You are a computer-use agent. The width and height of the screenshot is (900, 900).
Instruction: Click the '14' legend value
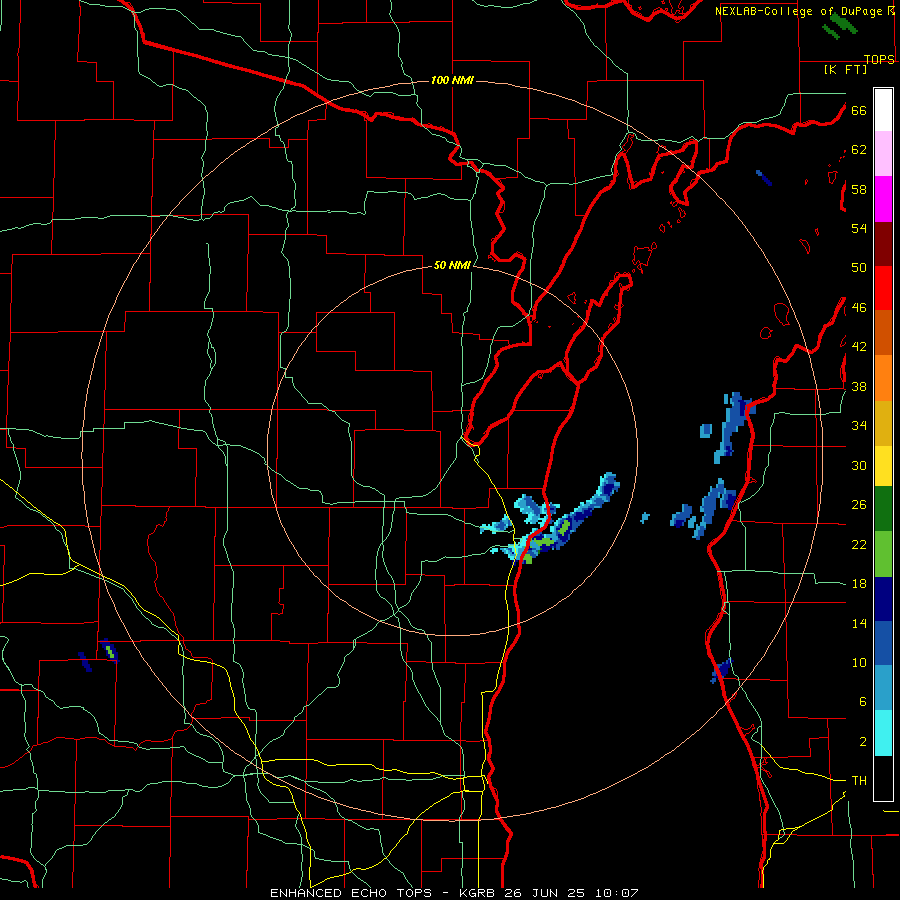tap(859, 623)
